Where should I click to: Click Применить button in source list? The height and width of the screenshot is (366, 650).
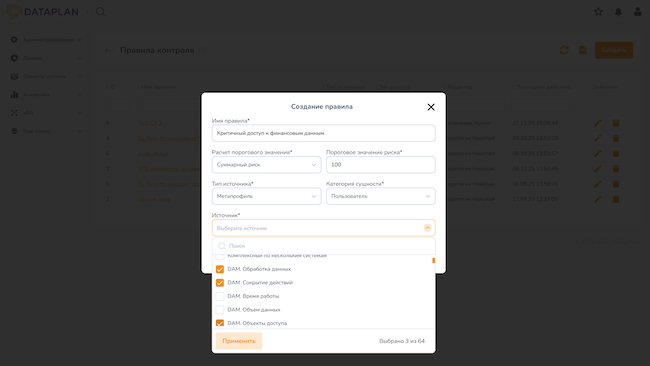tap(239, 341)
